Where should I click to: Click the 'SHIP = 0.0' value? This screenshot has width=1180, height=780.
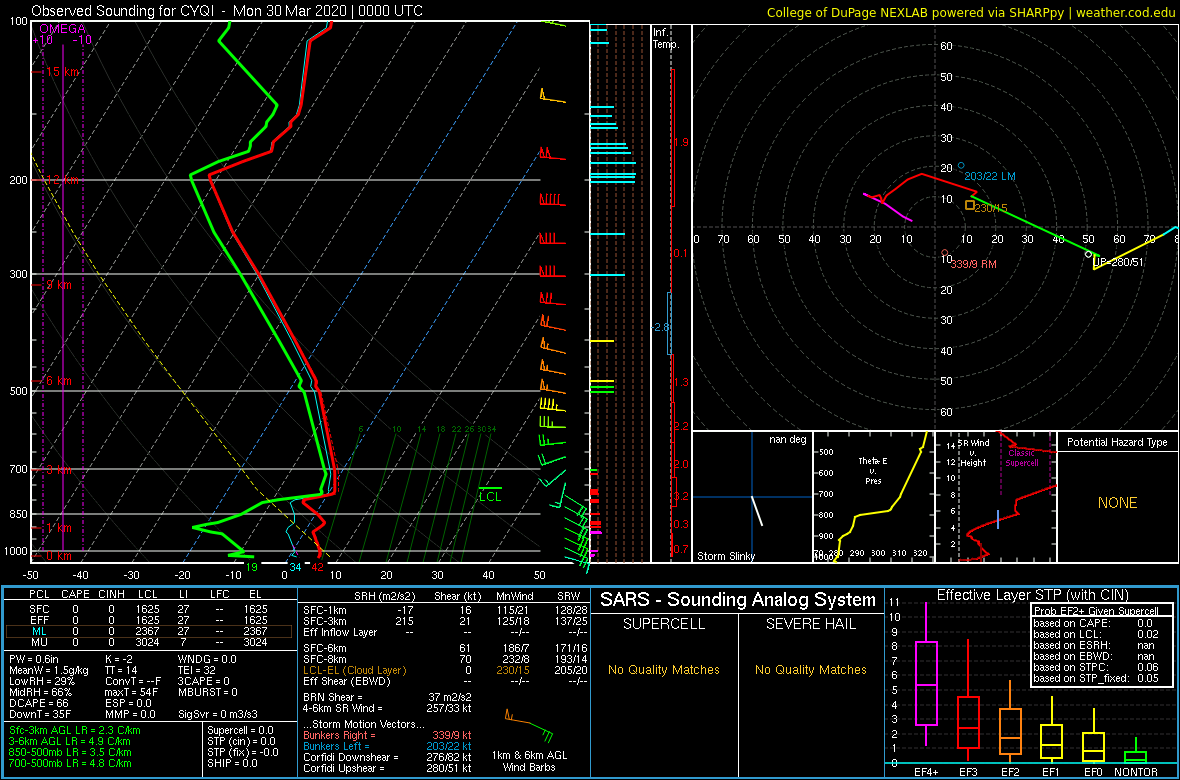[233, 763]
